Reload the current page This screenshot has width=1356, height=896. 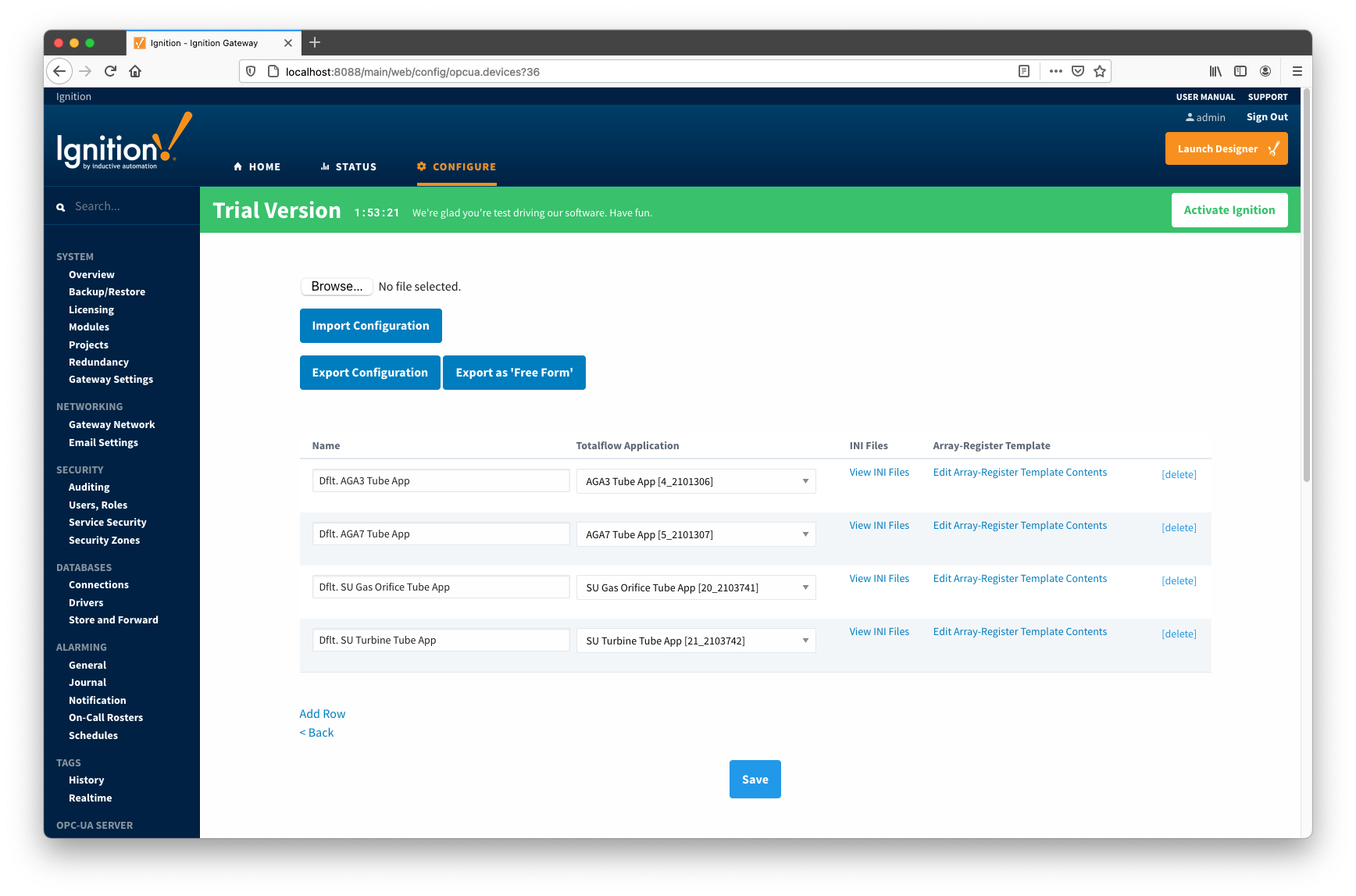click(110, 71)
